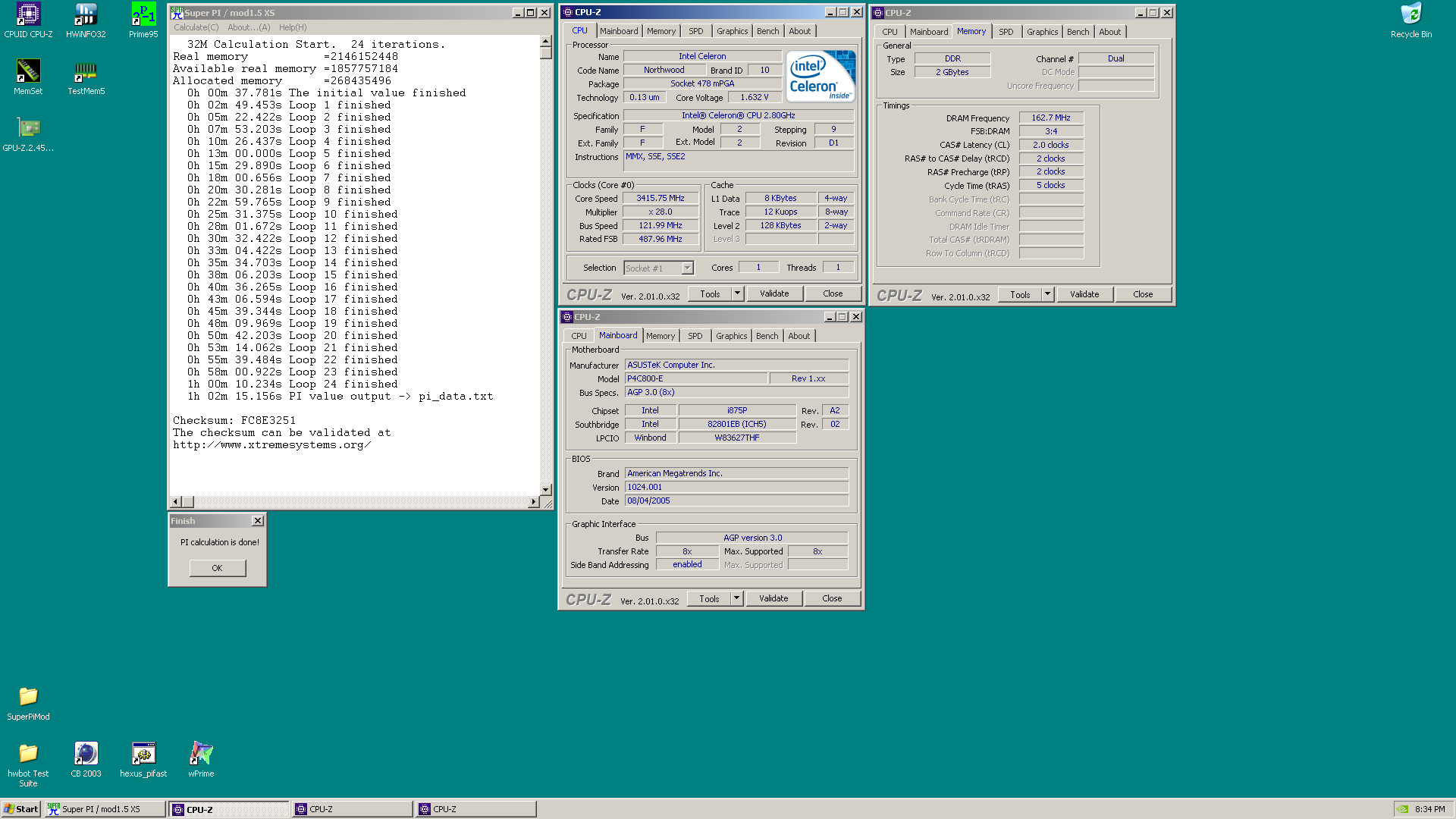Open the CPUID CPU-Z desktop shortcut
The height and width of the screenshot is (819, 1456).
[x=28, y=20]
